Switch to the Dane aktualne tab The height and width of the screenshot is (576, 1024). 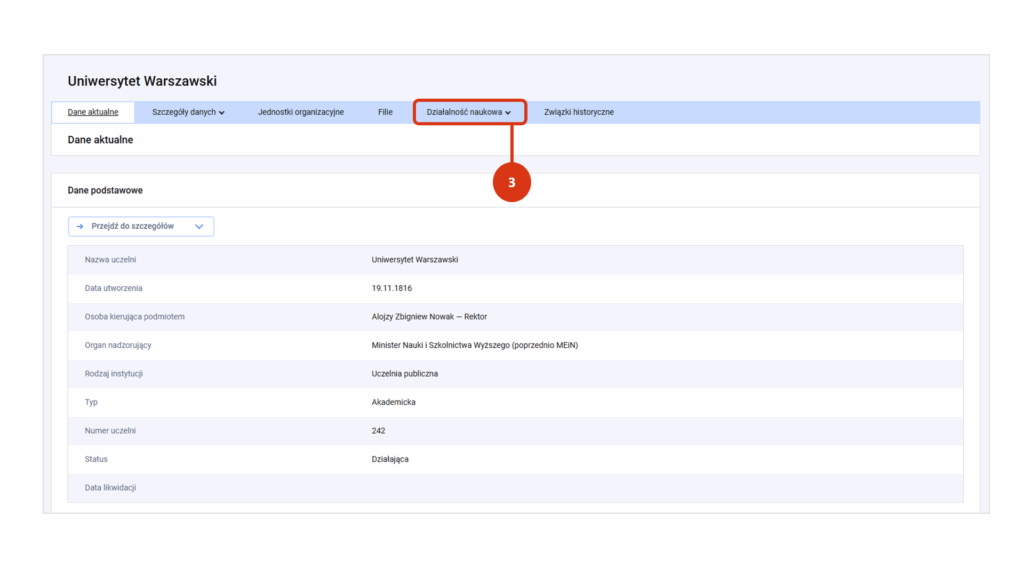pyautogui.click(x=93, y=112)
